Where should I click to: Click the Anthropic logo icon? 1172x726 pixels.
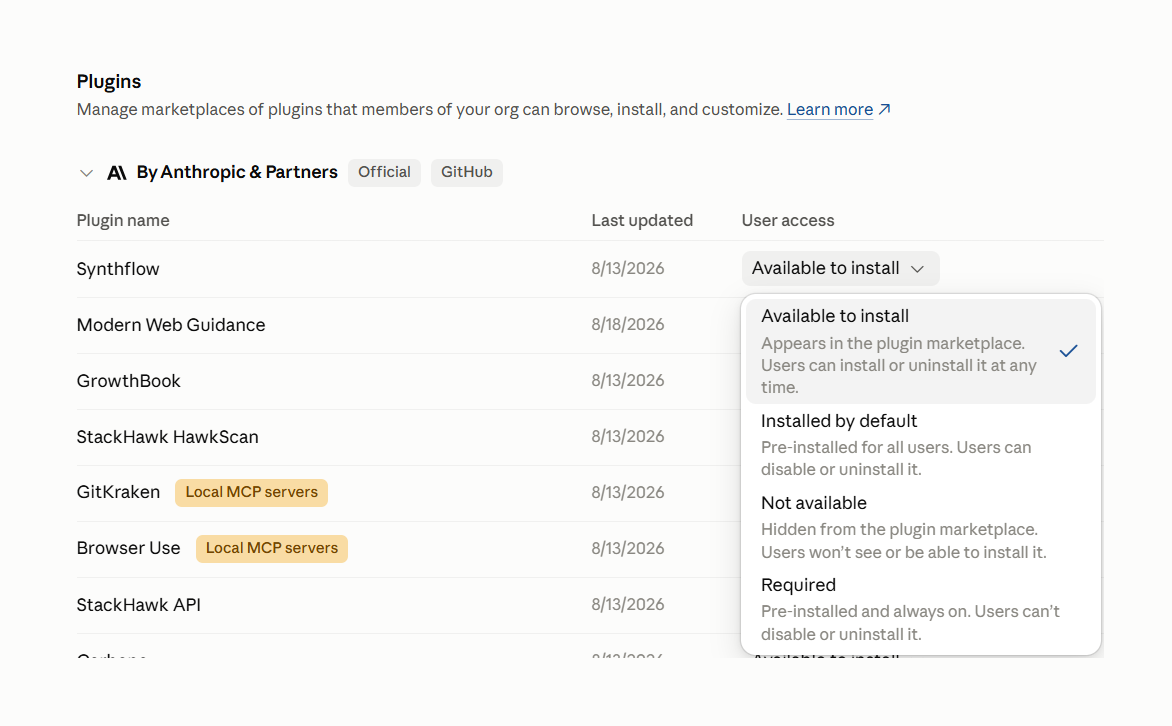coord(117,173)
